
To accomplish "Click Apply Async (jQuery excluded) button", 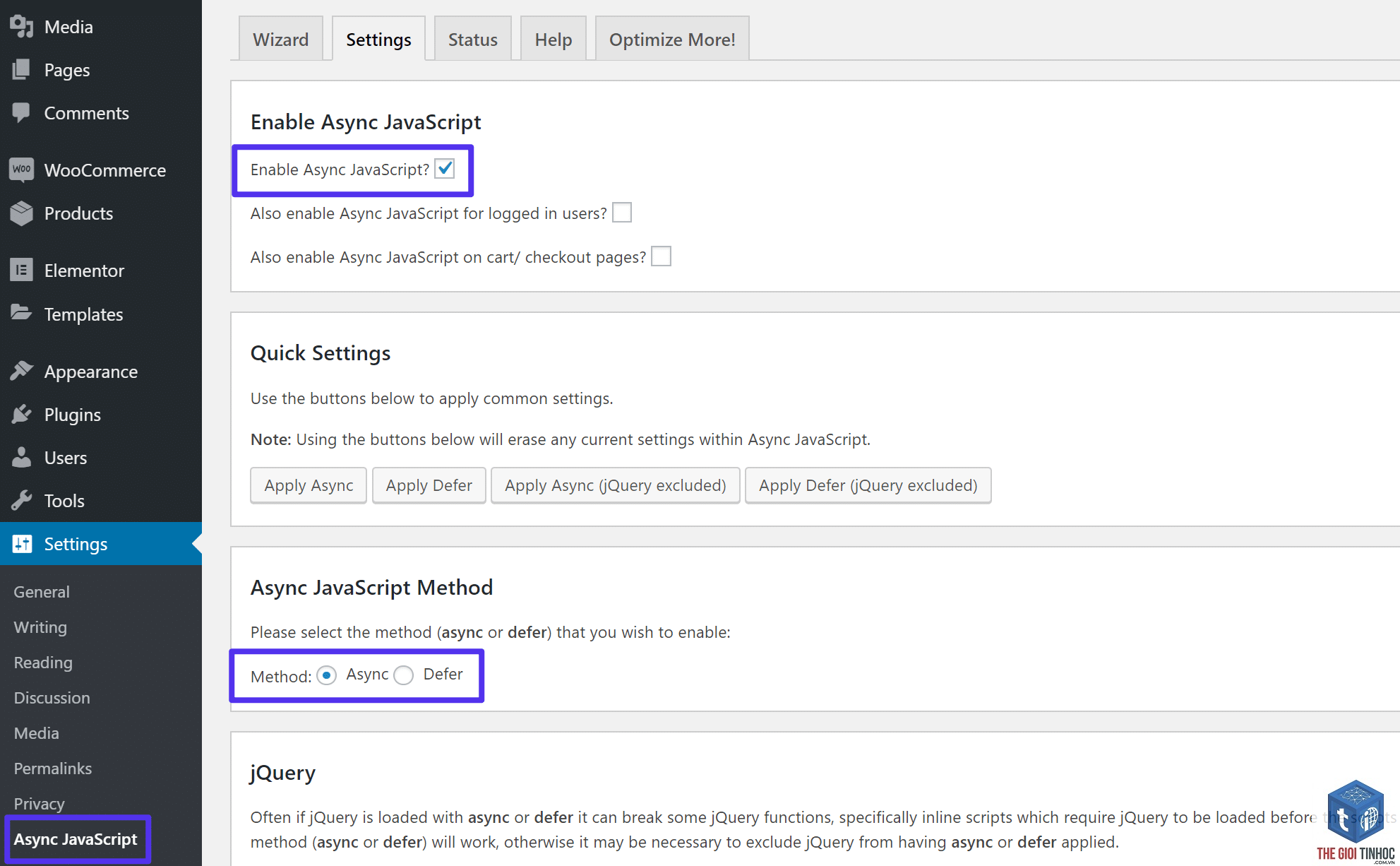I will tap(616, 485).
